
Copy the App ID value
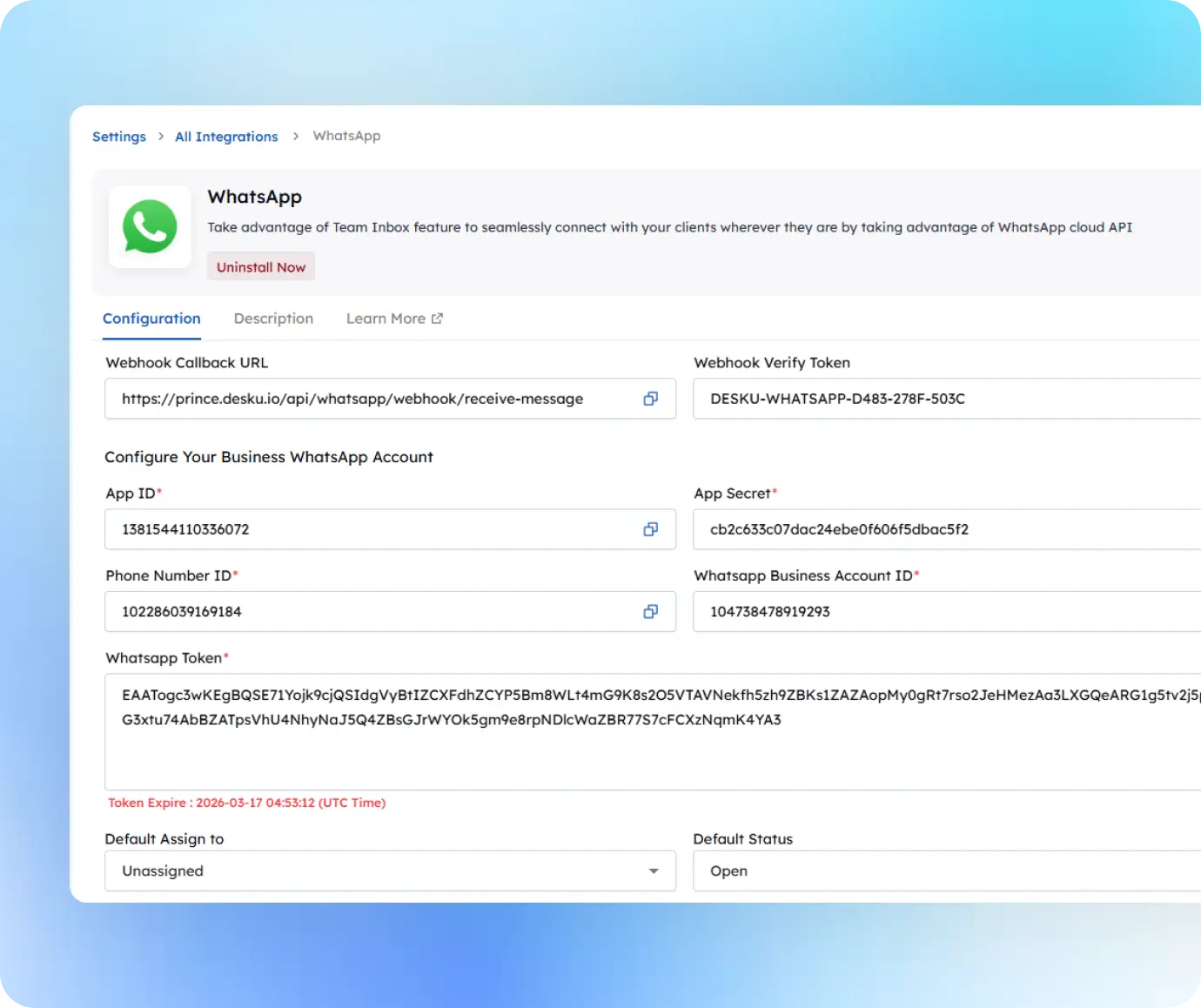pos(650,528)
